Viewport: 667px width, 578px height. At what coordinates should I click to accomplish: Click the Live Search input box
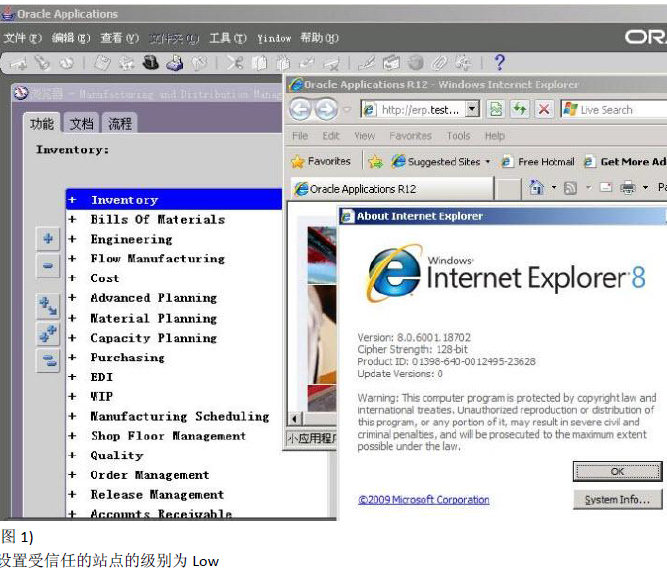tap(615, 109)
